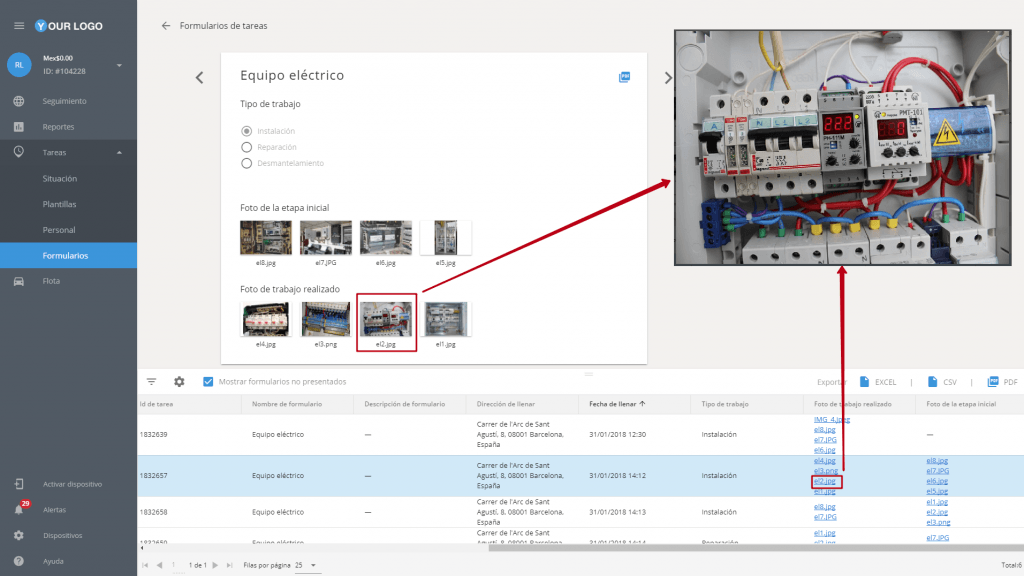Click the Dispositivos gear icon

pyautogui.click(x=19, y=535)
